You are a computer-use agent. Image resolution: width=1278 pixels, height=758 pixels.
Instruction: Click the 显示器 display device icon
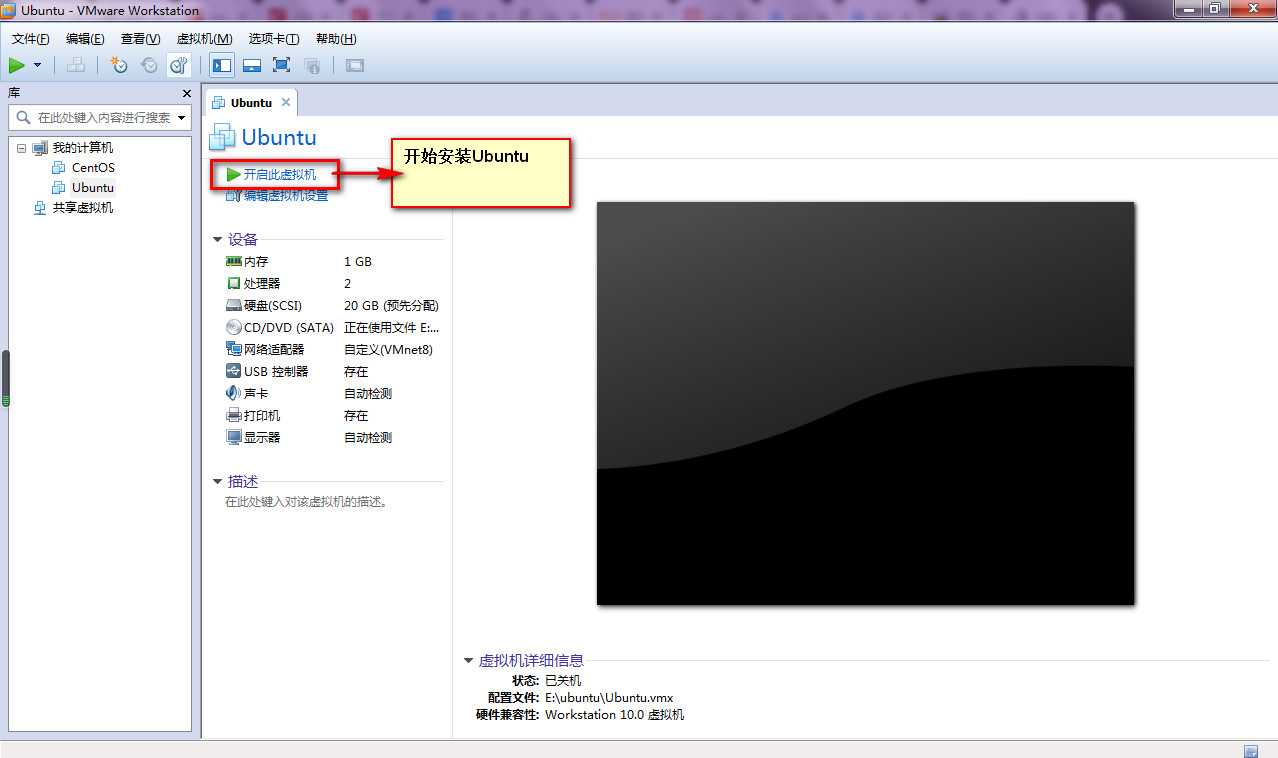tap(234, 437)
